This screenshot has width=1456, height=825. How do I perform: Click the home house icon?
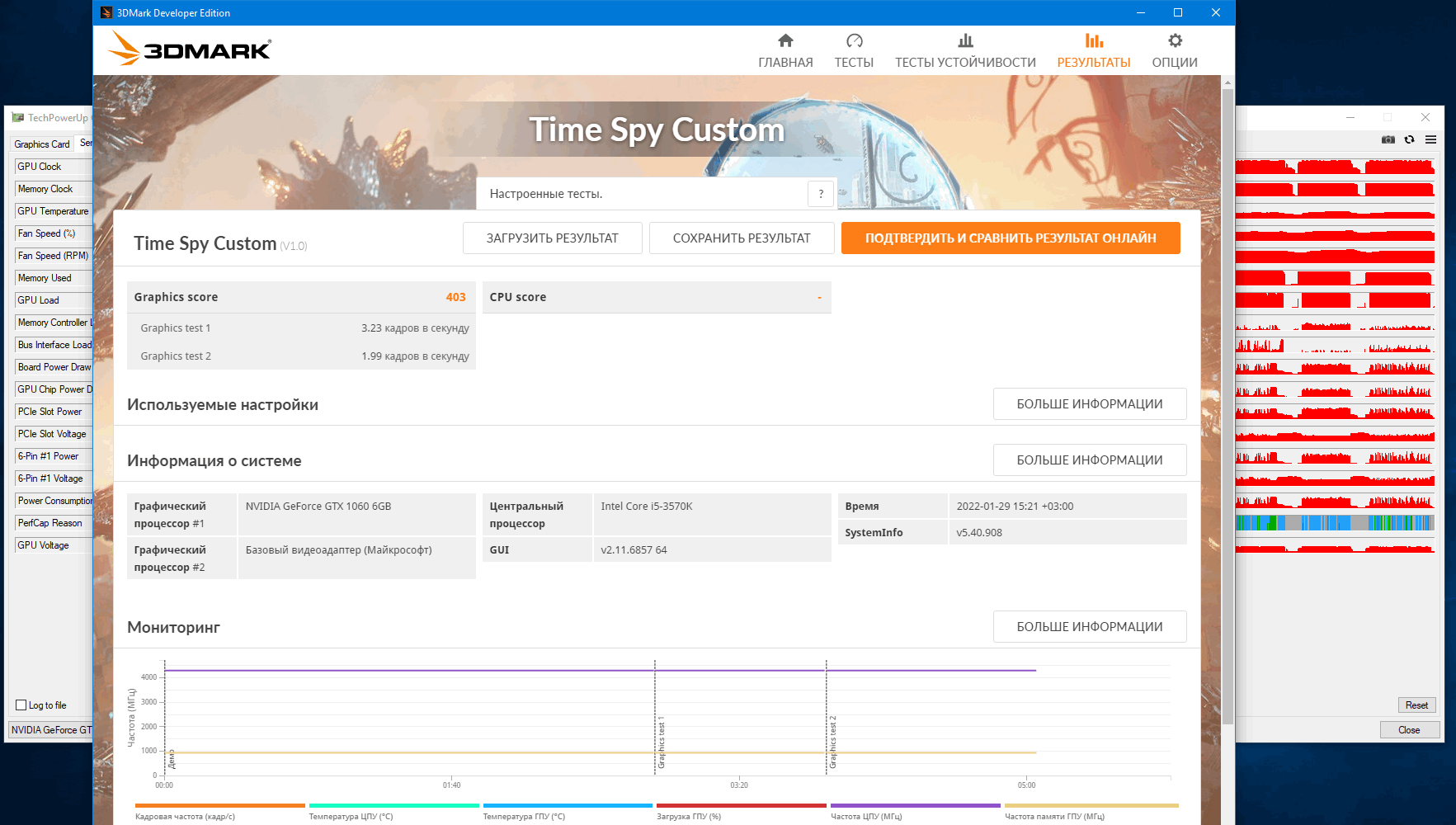pyautogui.click(x=785, y=40)
